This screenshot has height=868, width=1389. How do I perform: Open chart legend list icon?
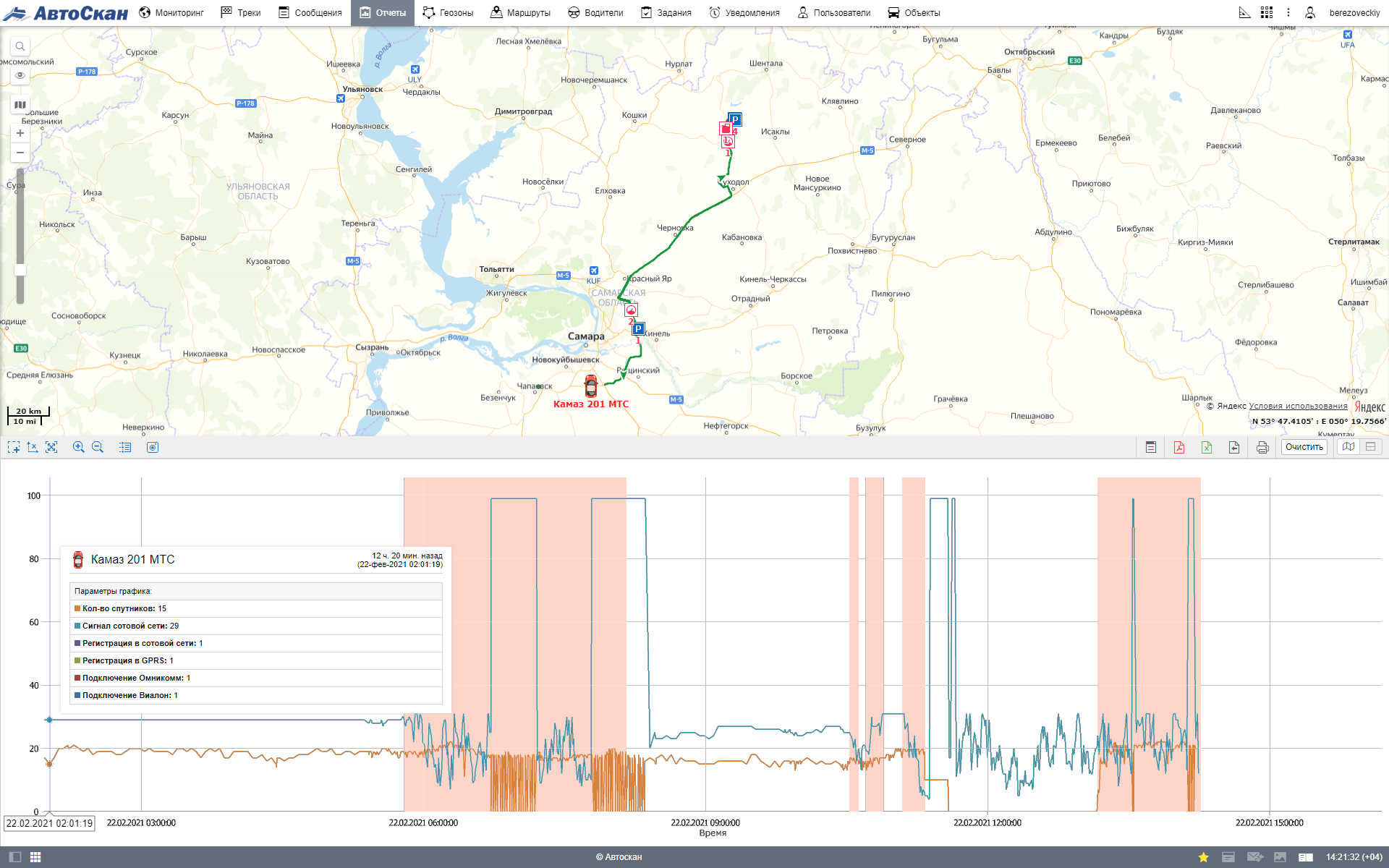(125, 447)
